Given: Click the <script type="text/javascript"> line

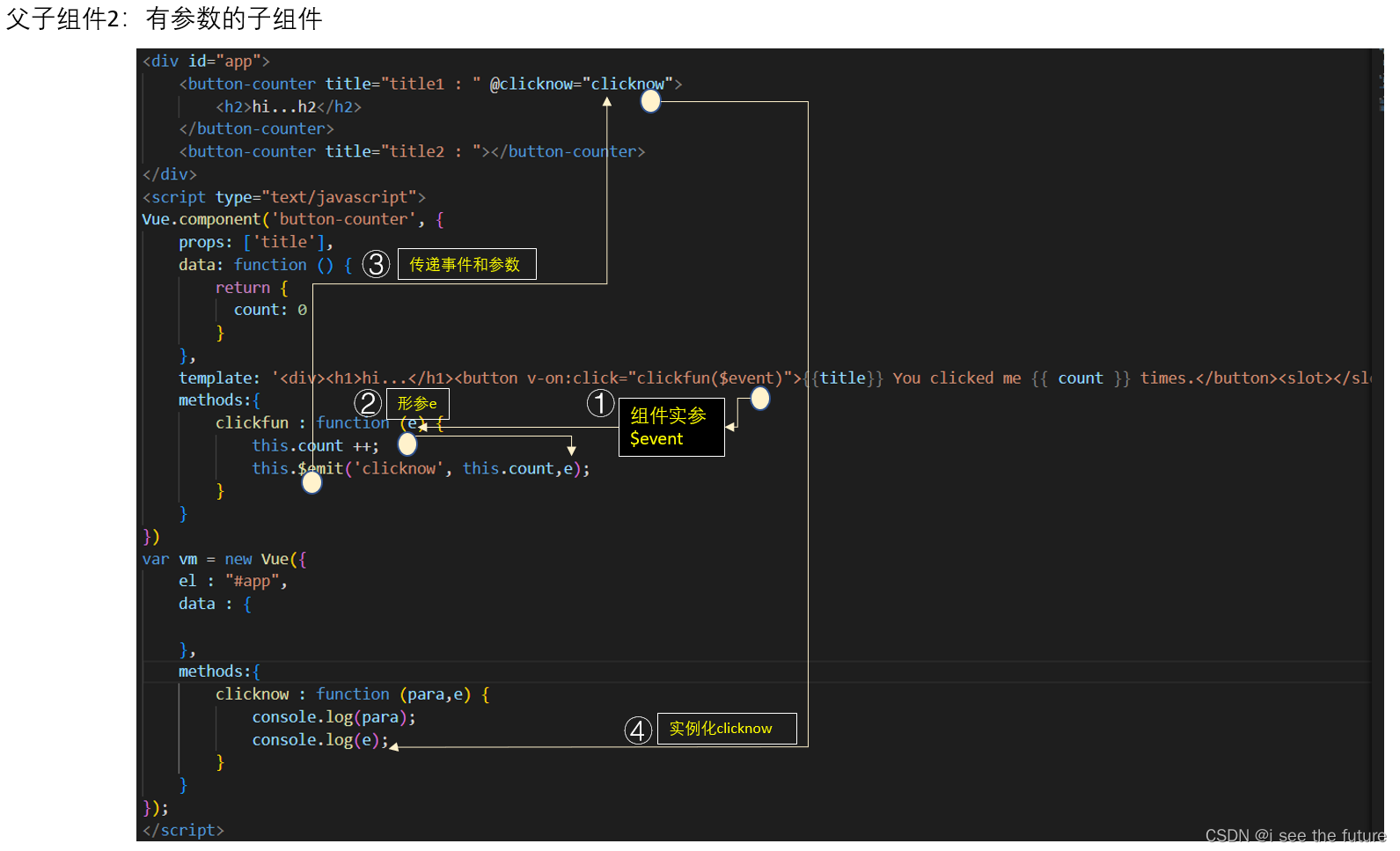Looking at the screenshot, I should point(283,197).
